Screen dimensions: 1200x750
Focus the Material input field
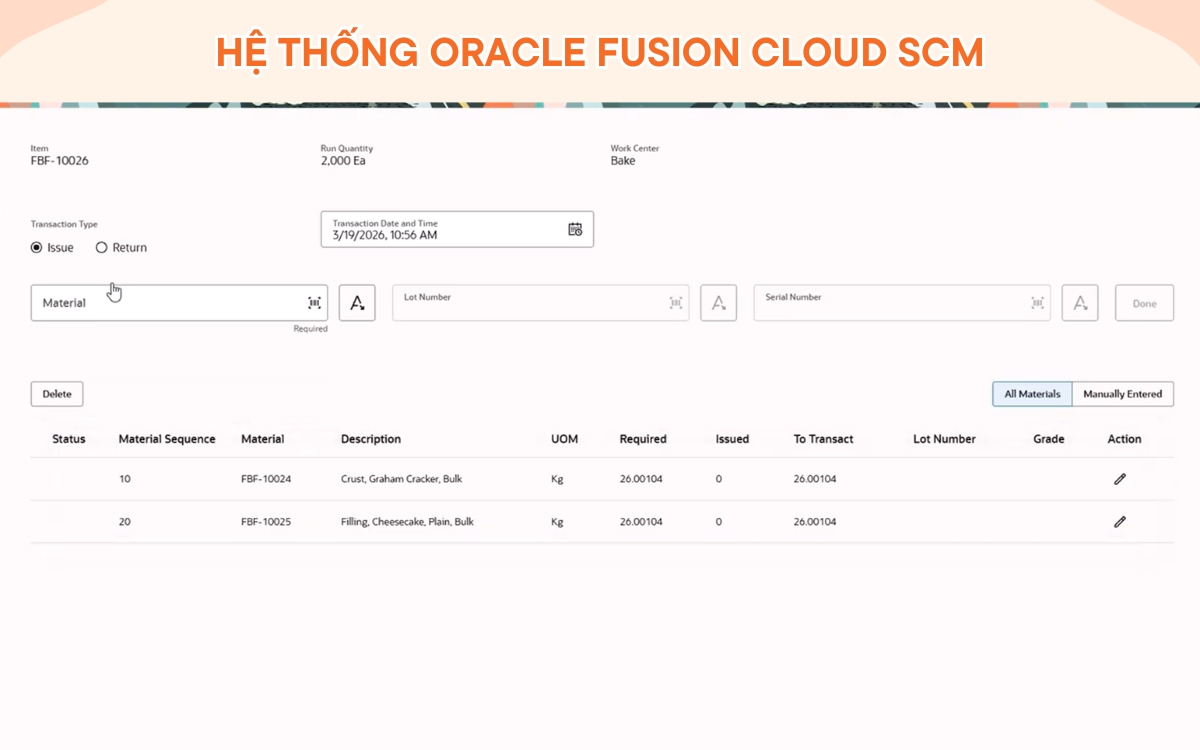[x=179, y=303]
